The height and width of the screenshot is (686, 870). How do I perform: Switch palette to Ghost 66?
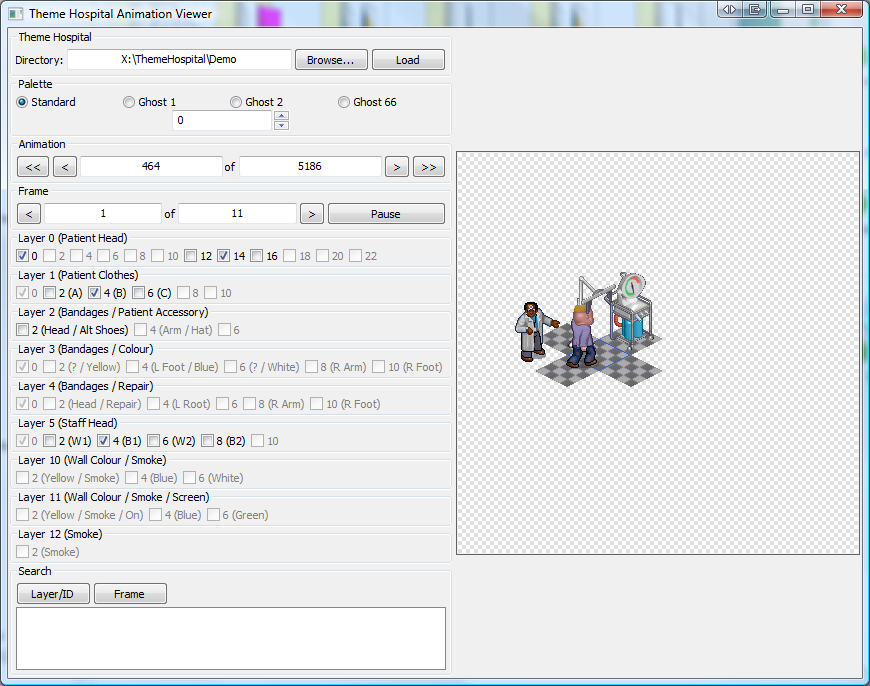click(x=343, y=101)
